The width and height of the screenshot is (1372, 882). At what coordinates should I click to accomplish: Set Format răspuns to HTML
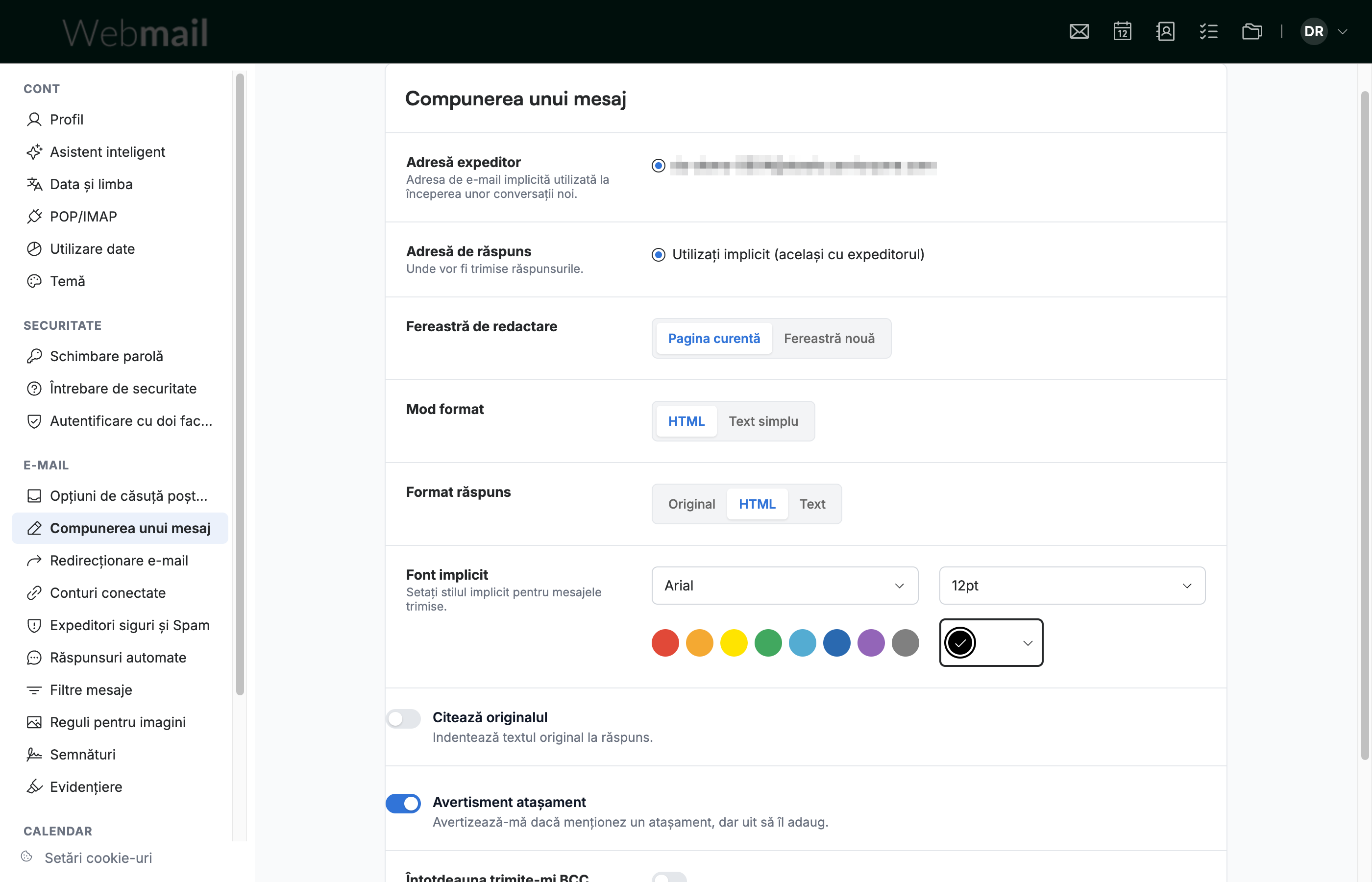tap(757, 504)
